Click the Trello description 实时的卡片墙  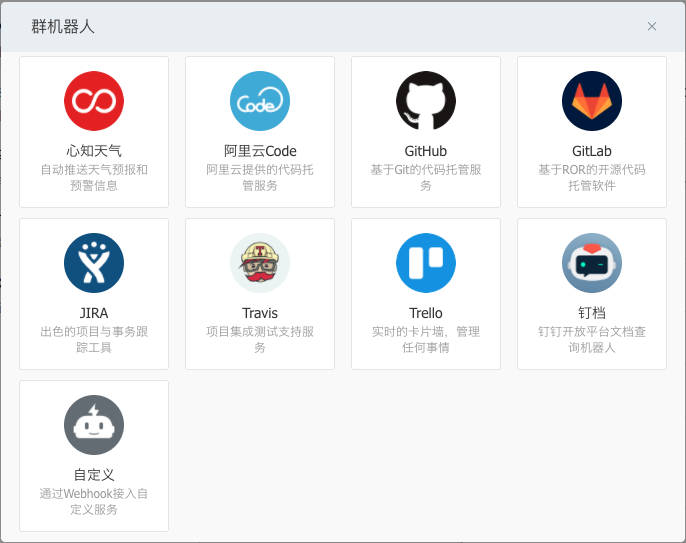[426, 340]
